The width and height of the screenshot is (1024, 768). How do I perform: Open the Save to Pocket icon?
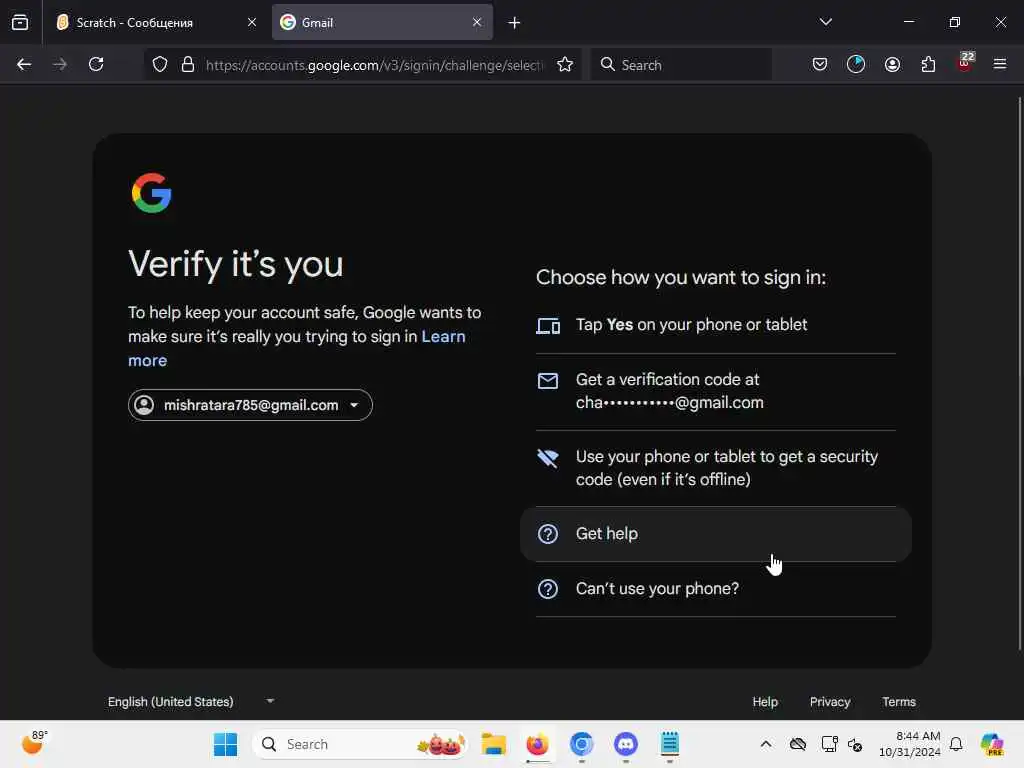(x=820, y=64)
